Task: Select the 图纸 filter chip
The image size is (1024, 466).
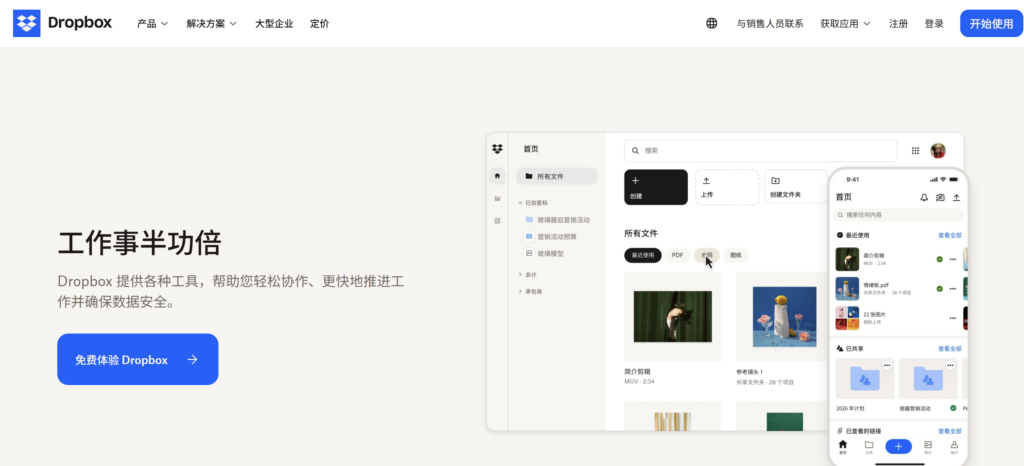Action: point(735,255)
